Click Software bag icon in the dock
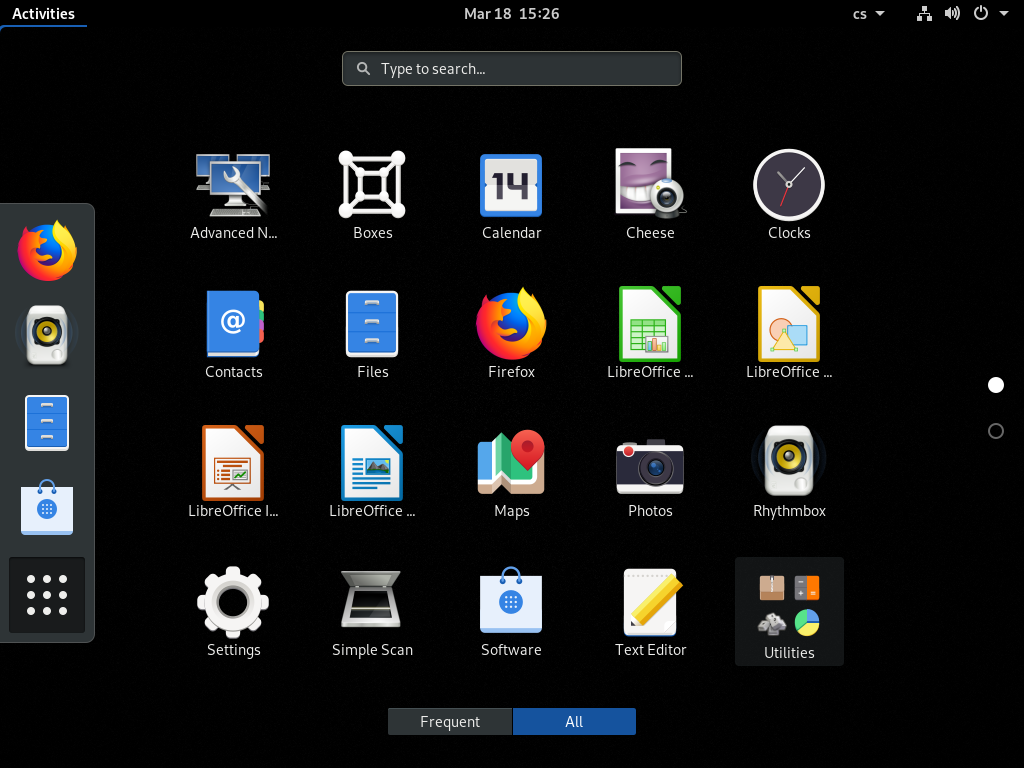This screenshot has height=768, width=1024. [47, 507]
